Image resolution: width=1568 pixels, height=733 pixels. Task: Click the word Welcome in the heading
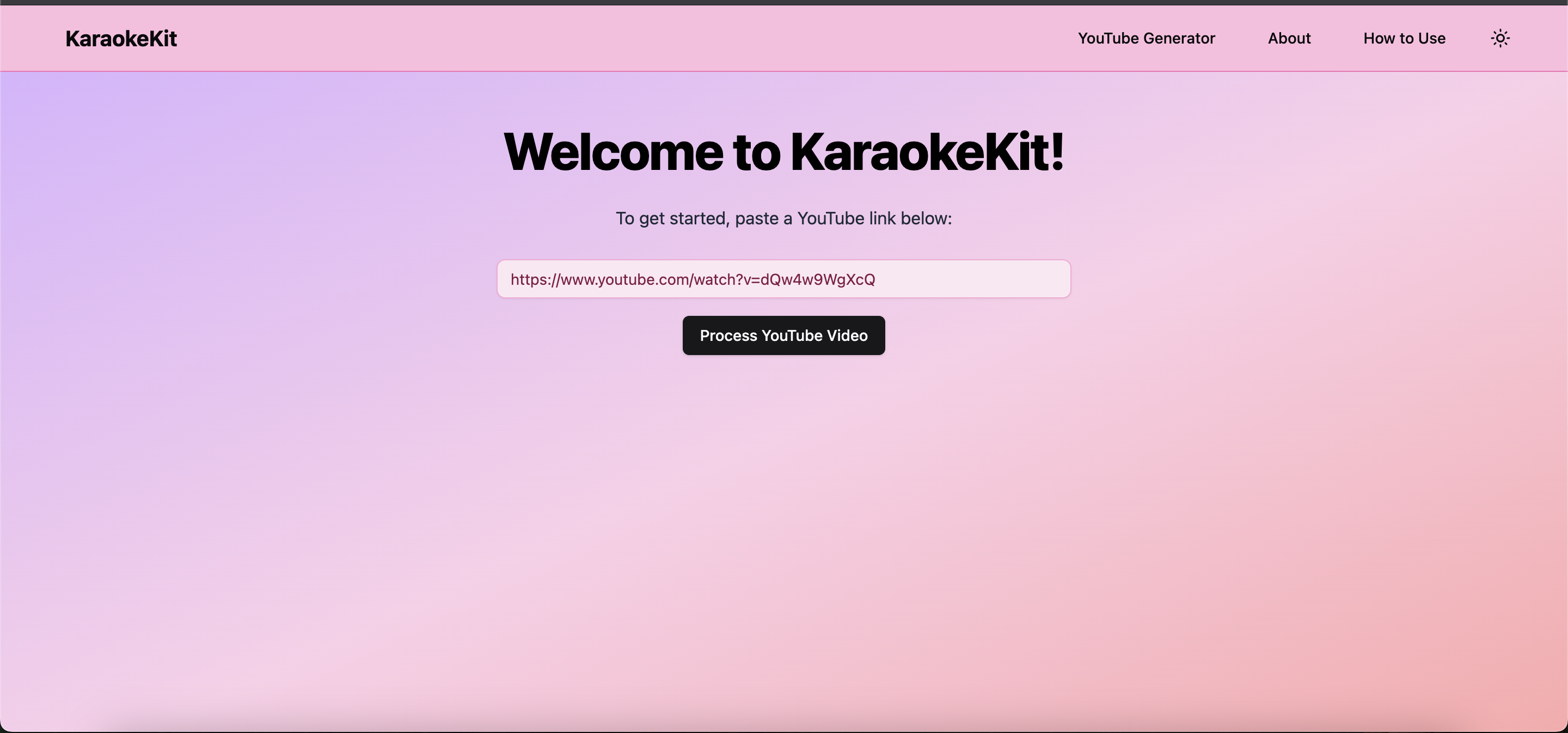coord(612,151)
